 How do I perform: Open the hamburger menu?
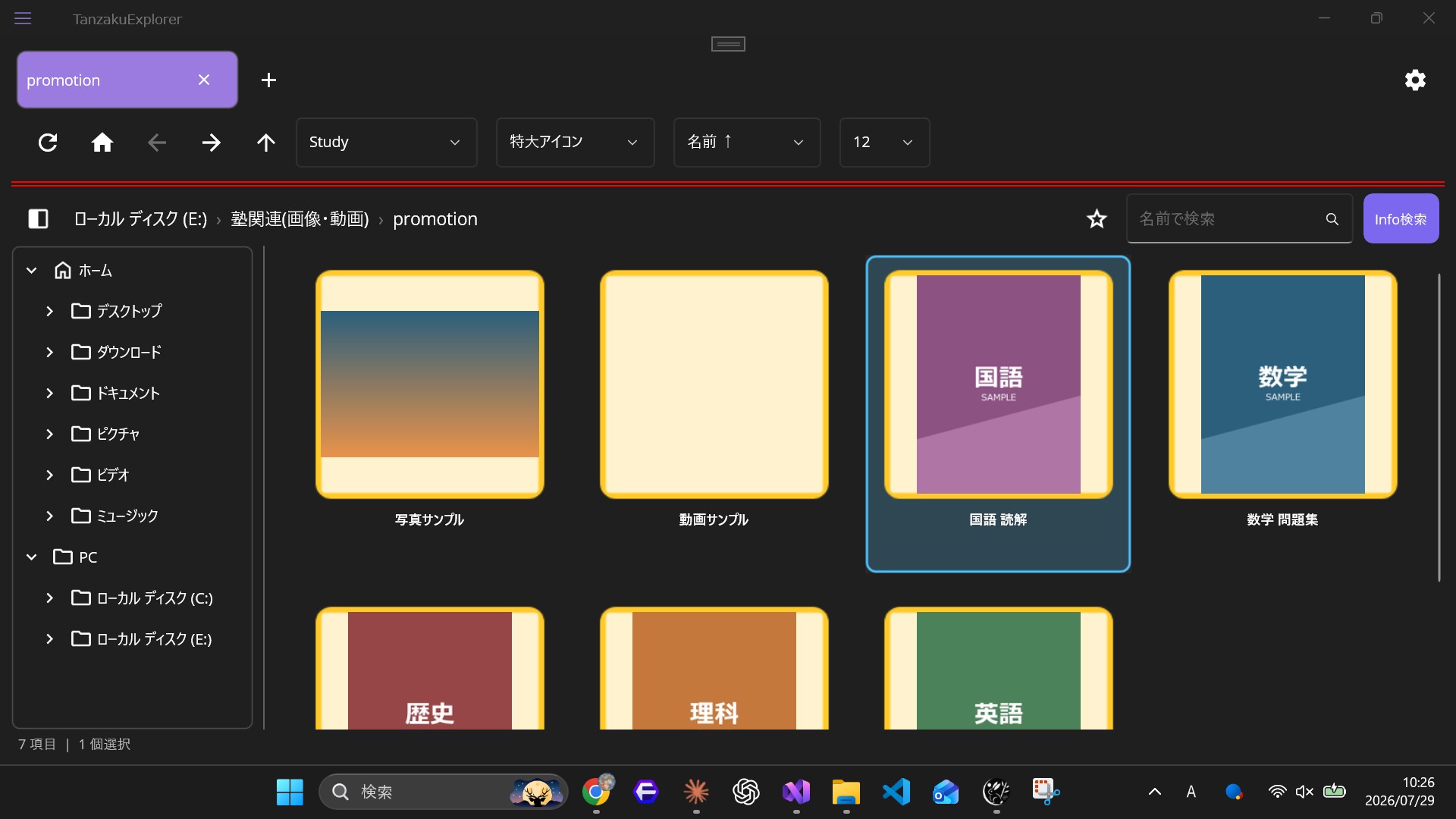23,18
